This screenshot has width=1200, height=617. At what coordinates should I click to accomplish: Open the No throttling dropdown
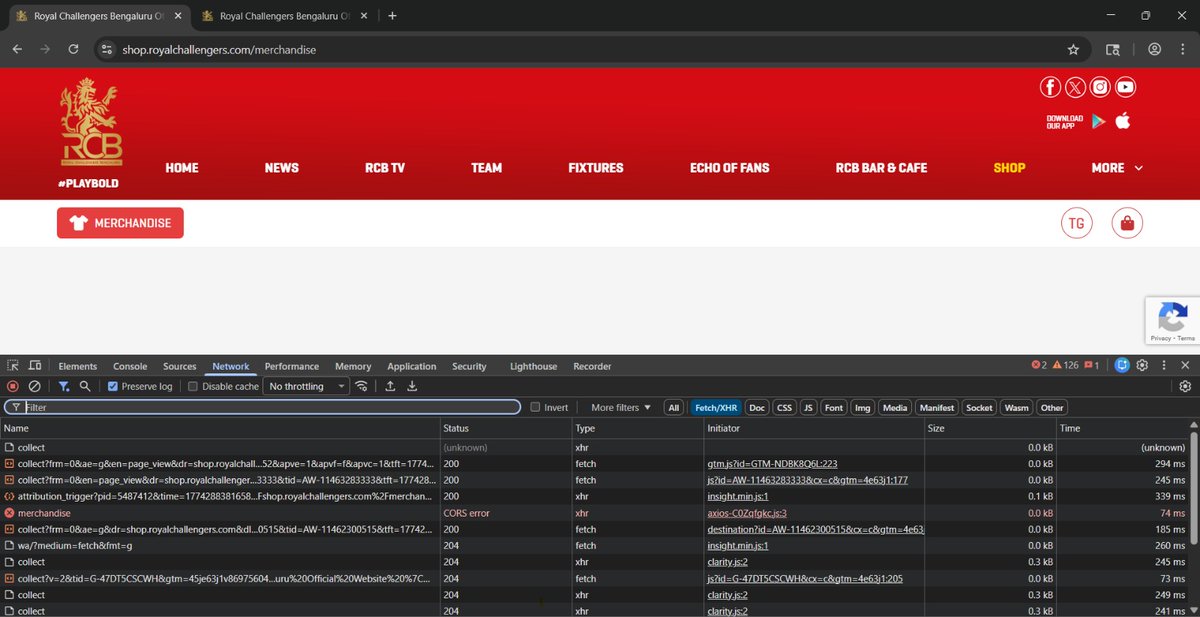(307, 386)
